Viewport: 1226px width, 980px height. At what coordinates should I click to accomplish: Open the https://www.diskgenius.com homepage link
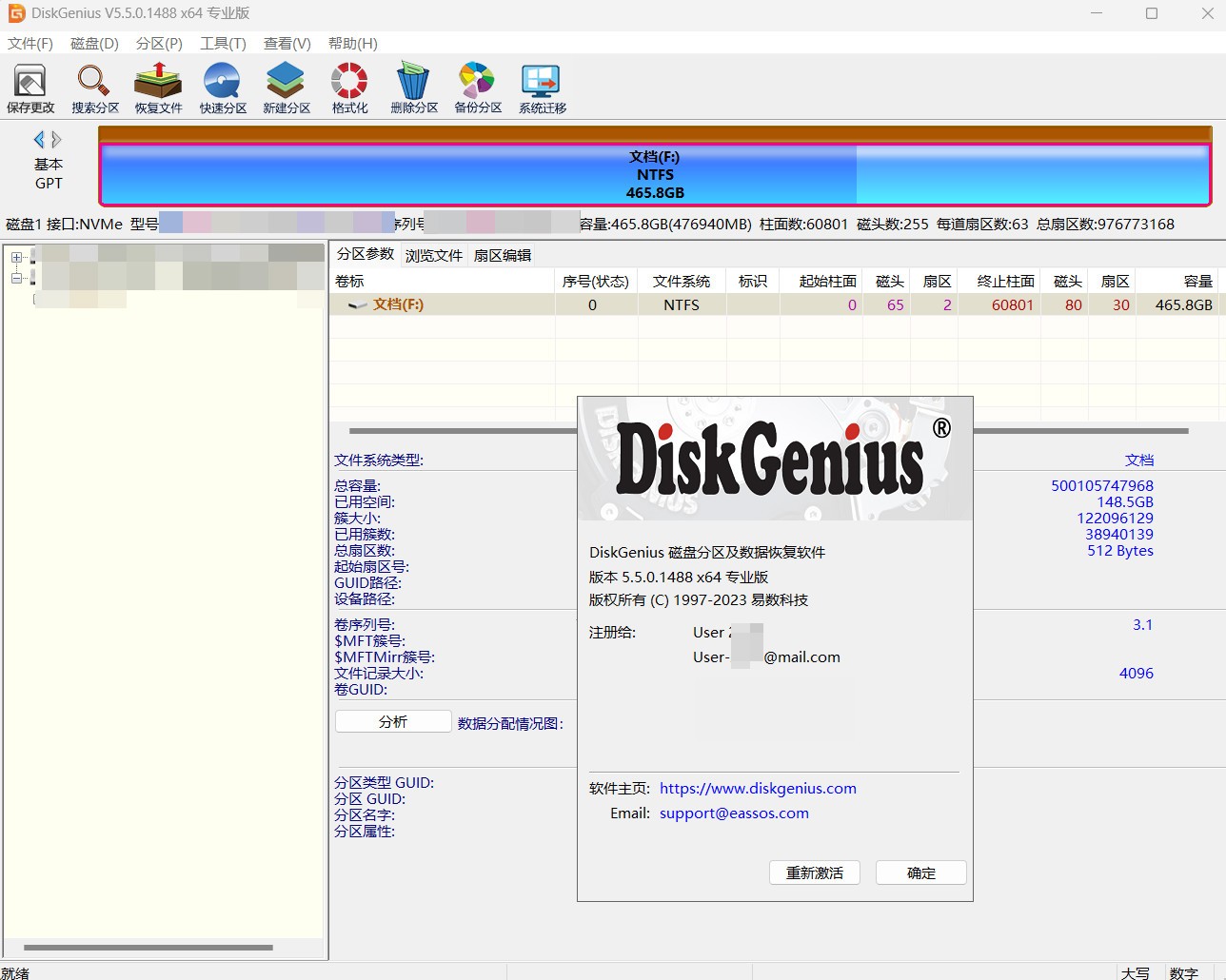click(x=758, y=788)
